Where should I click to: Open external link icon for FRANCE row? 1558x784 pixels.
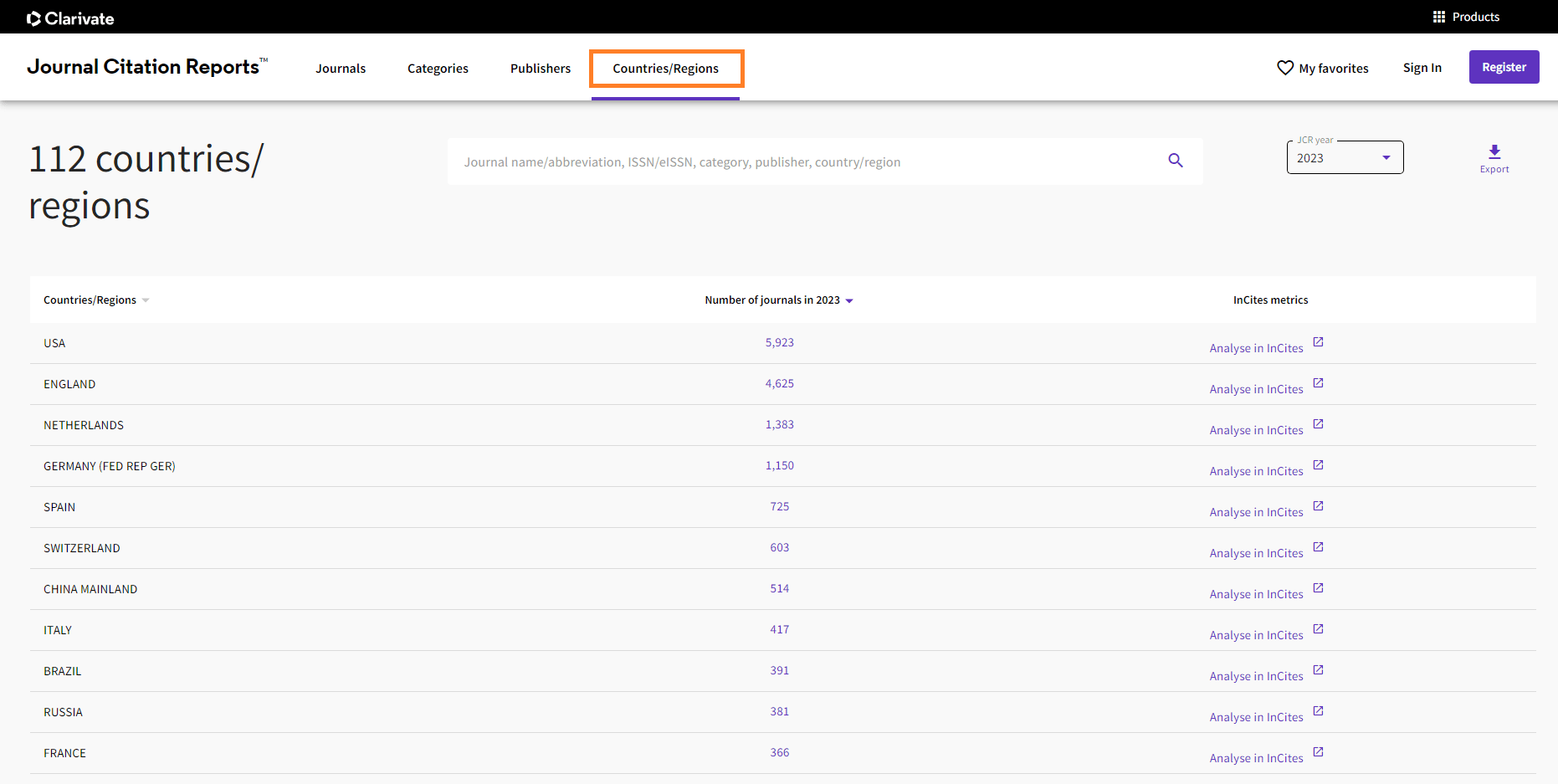(1318, 751)
